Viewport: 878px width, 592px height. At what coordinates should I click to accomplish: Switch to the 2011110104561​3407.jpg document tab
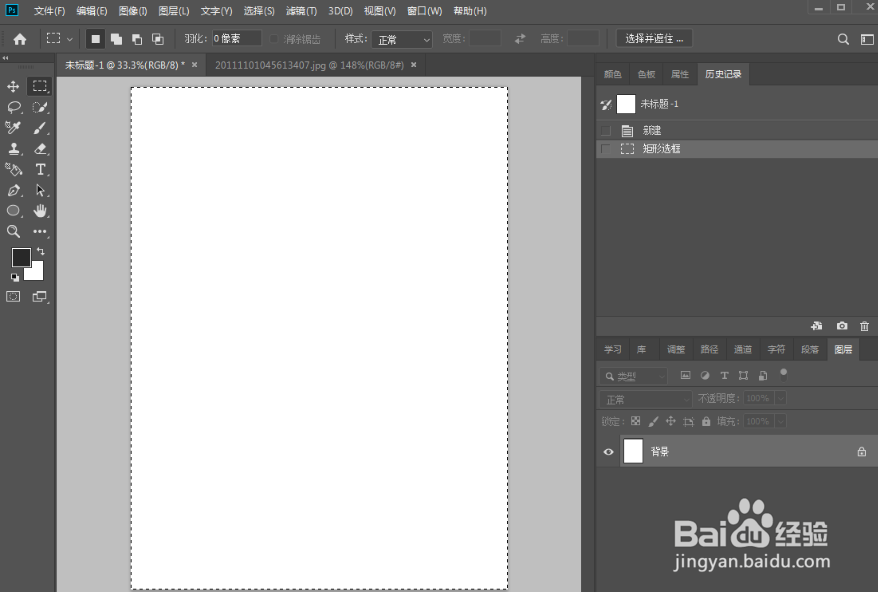pyautogui.click(x=310, y=65)
